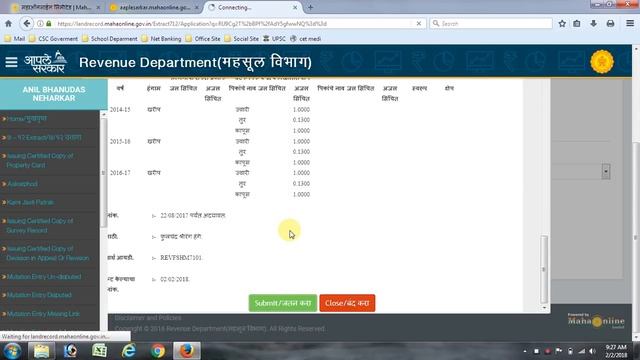This screenshot has height=360, width=640.
Task: Click the Maharashtra government emblem in the header
Action: (602, 62)
